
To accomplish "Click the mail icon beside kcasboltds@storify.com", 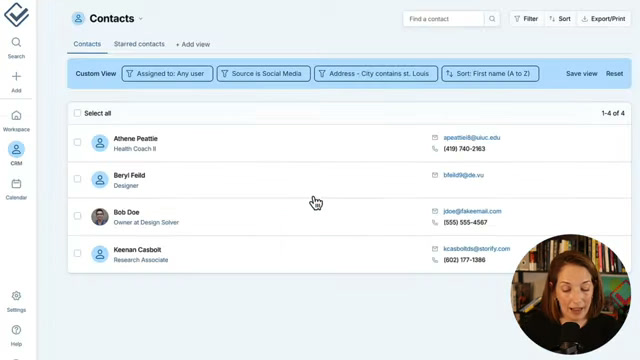I will pos(435,249).
